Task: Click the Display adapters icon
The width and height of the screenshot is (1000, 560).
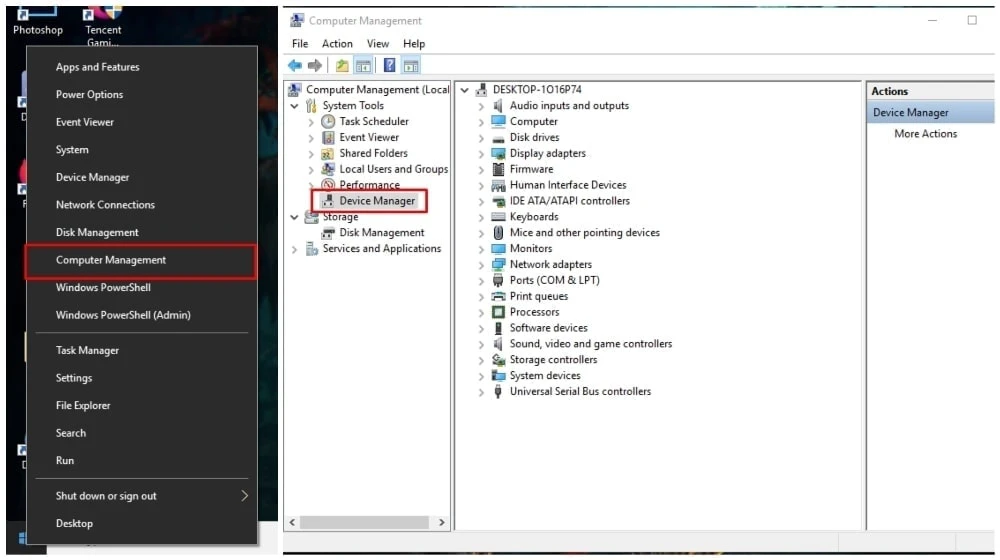Action: [x=498, y=154]
